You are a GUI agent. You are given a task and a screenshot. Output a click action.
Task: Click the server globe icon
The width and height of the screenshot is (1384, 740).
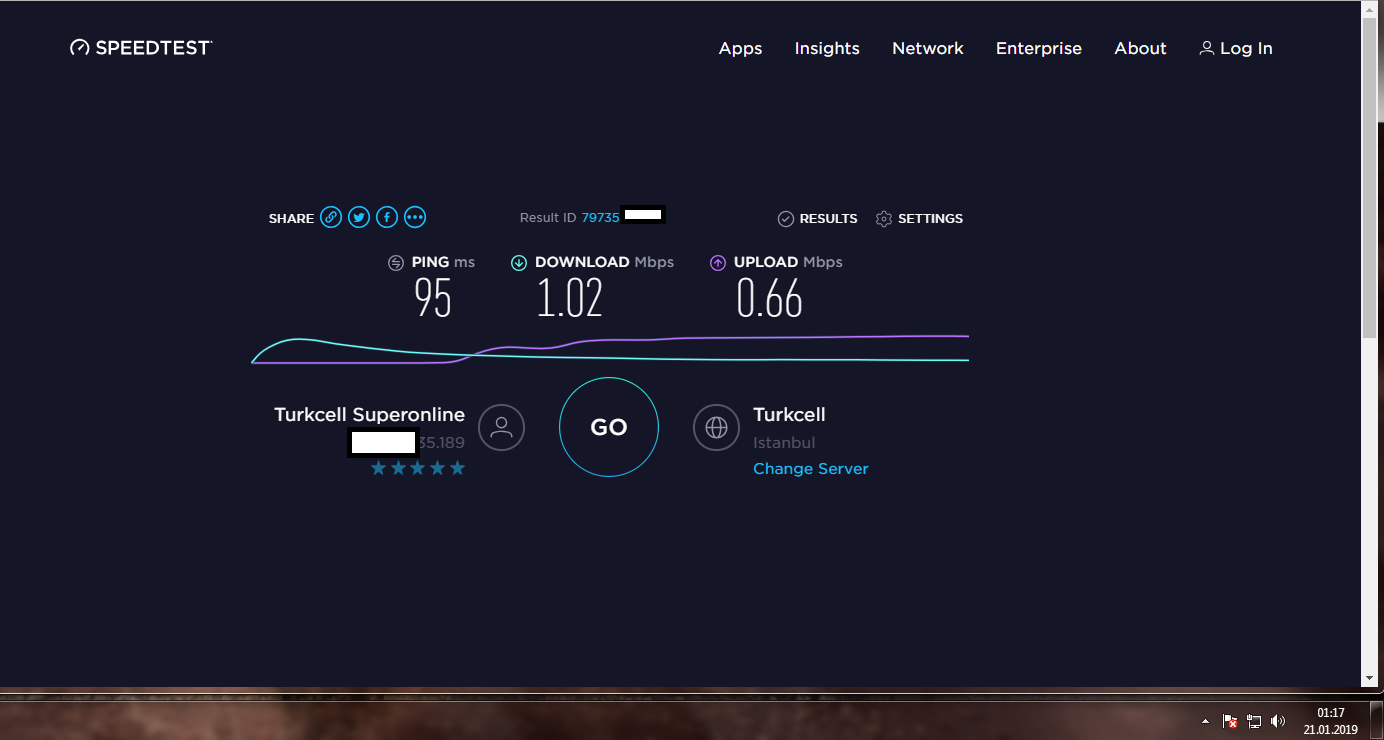click(716, 428)
